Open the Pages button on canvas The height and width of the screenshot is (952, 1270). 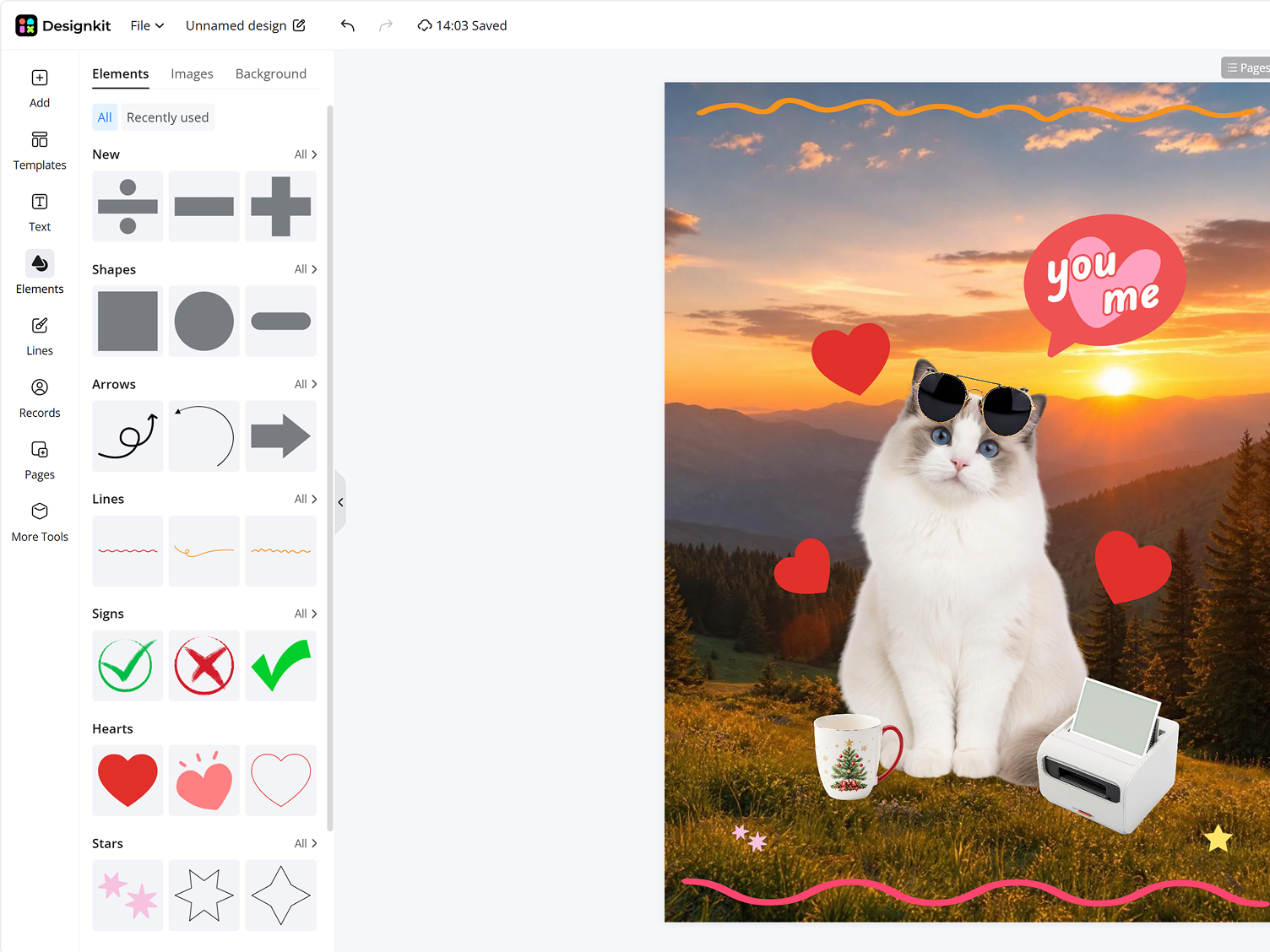(x=1246, y=68)
